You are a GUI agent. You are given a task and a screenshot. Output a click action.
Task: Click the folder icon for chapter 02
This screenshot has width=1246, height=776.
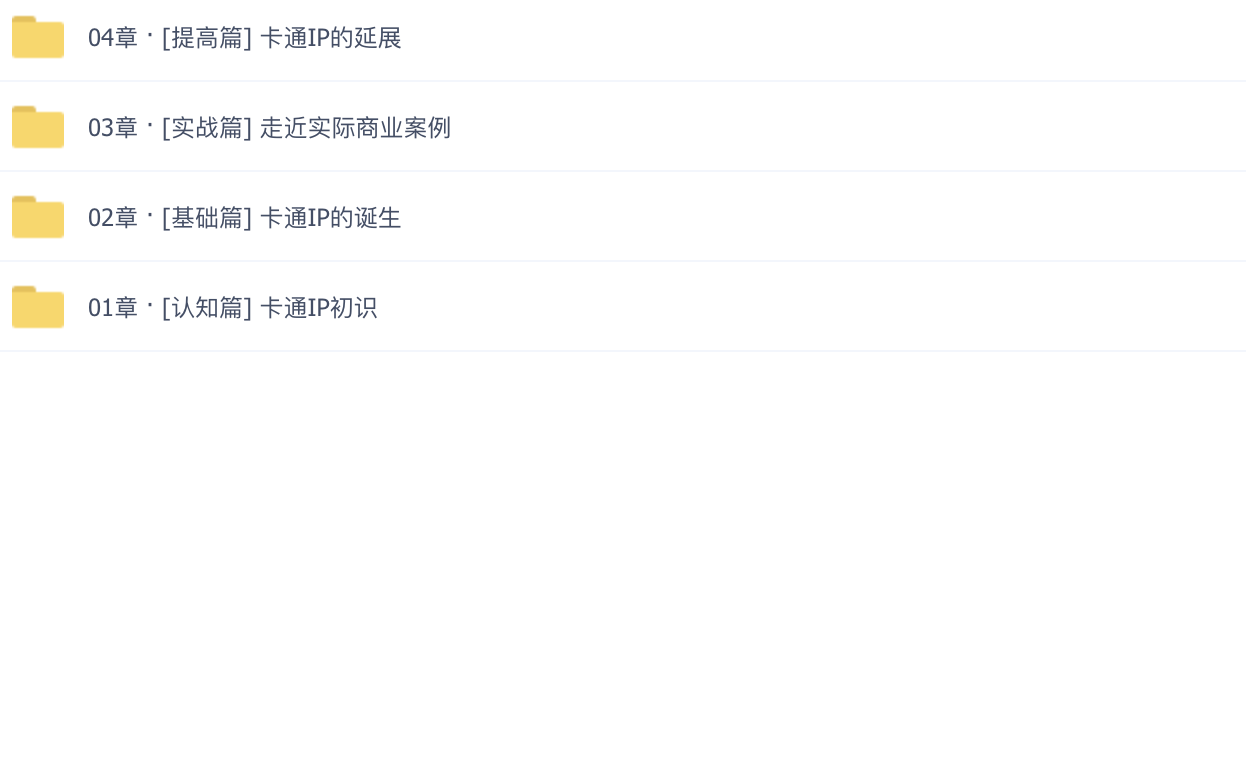(38, 218)
